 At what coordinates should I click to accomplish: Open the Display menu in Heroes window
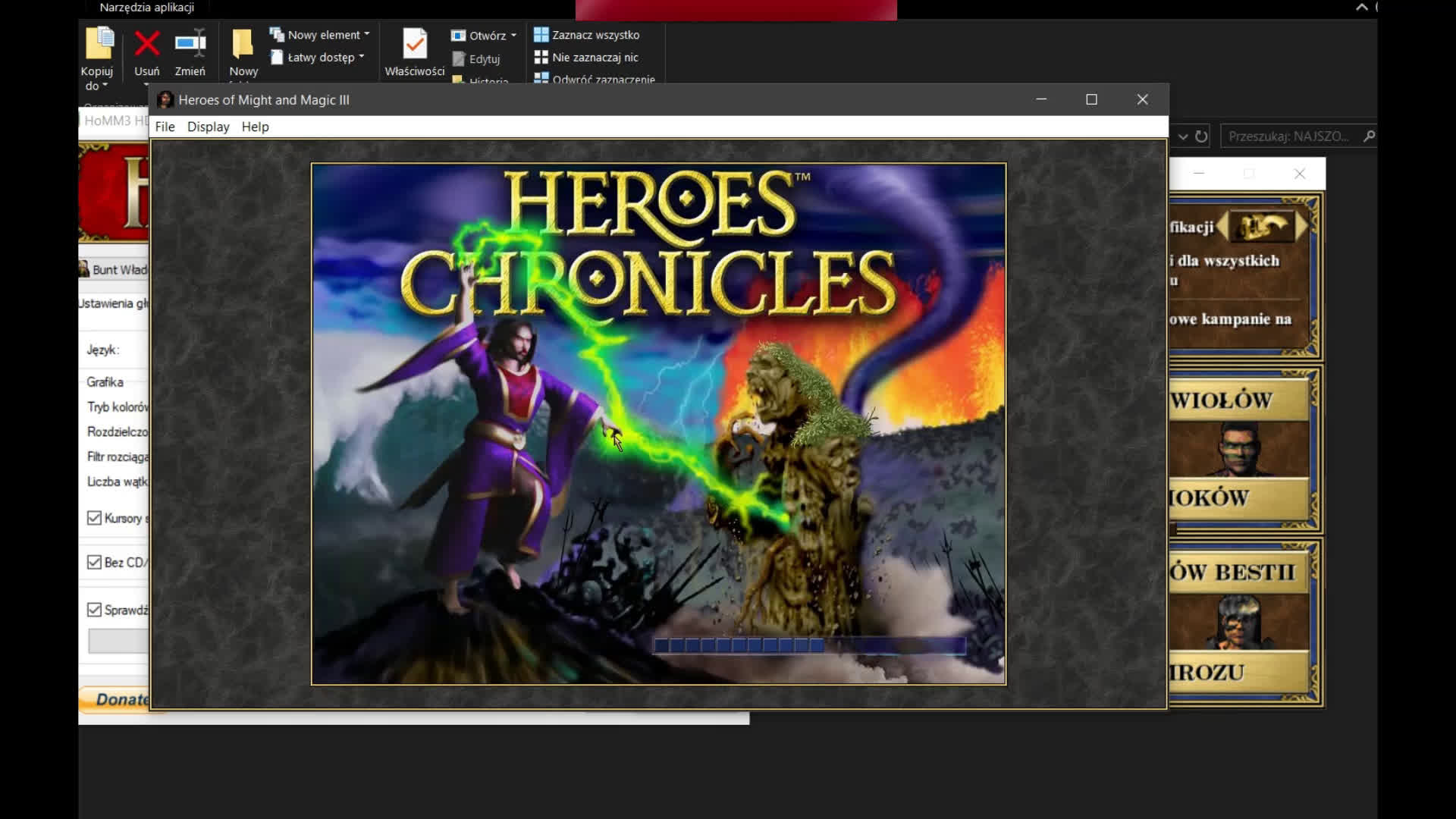(x=208, y=127)
